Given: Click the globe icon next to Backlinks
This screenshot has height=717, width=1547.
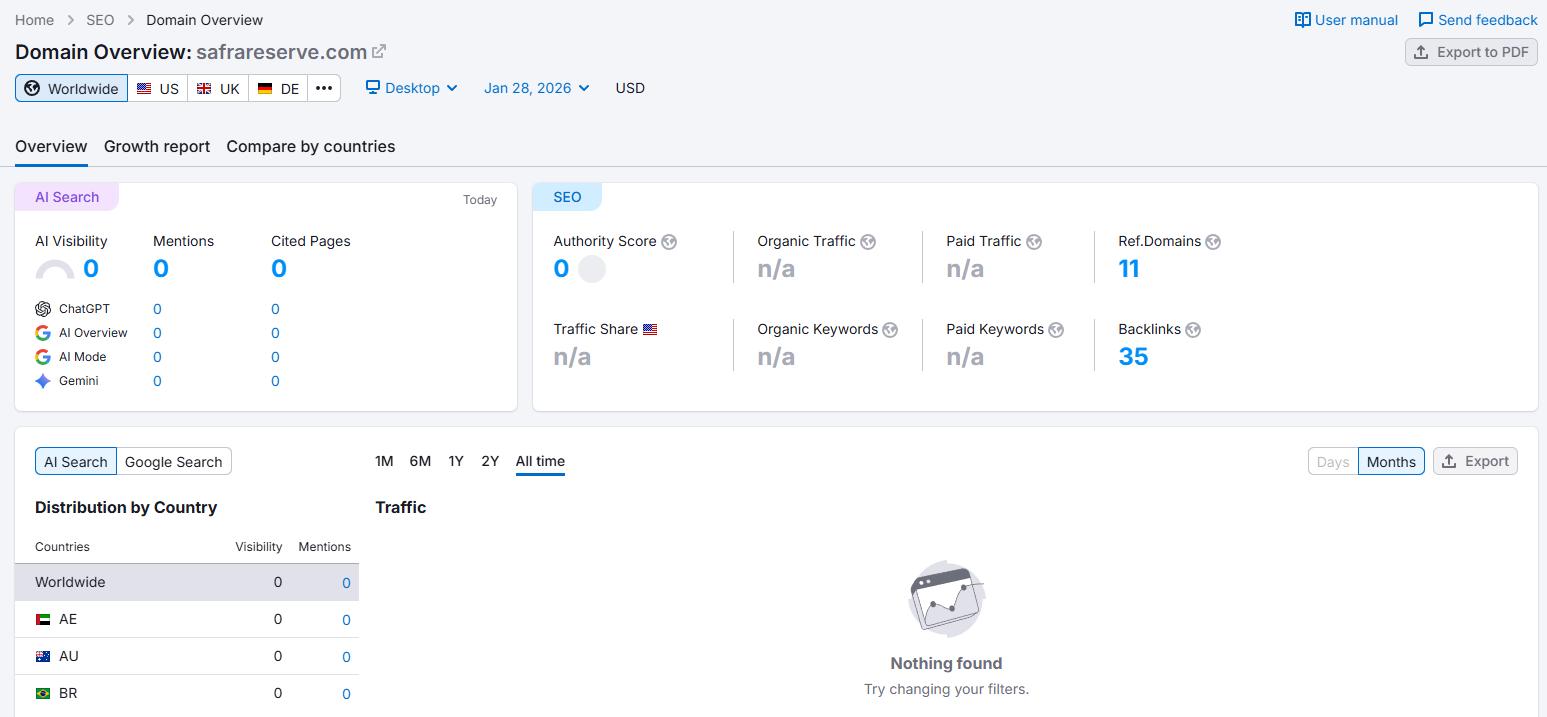Looking at the screenshot, I should (1193, 329).
